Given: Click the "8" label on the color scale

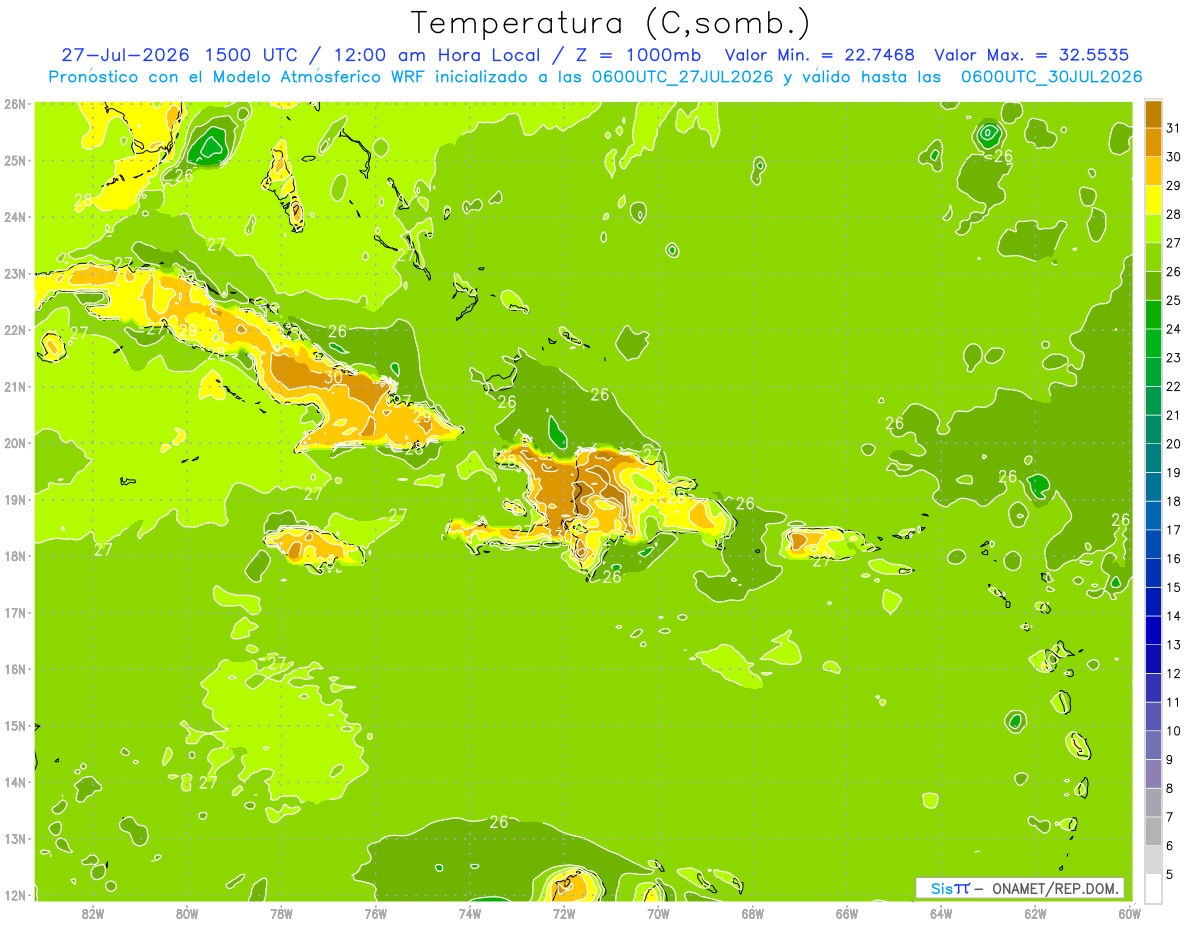Looking at the screenshot, I should [x=1170, y=789].
